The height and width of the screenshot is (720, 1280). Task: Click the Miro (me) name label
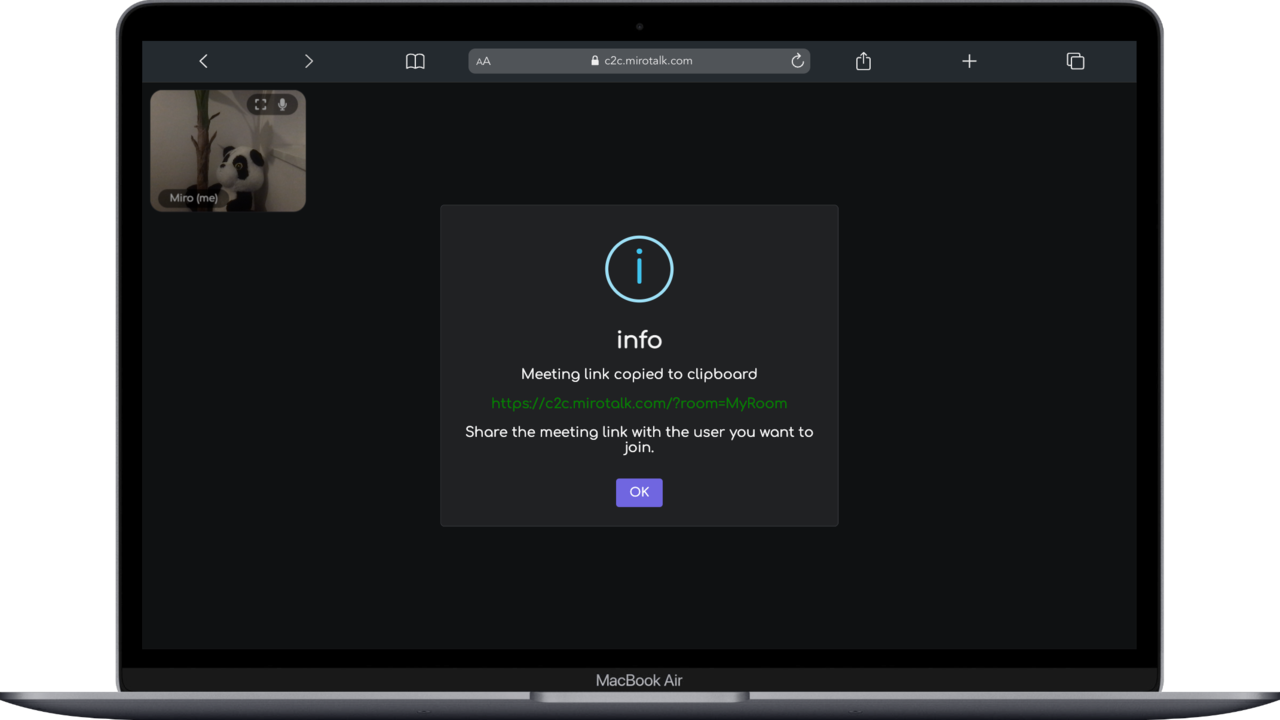click(x=193, y=197)
